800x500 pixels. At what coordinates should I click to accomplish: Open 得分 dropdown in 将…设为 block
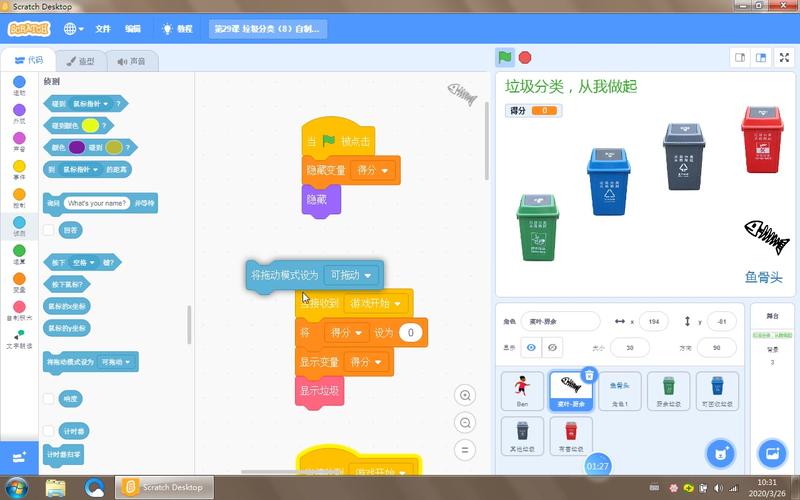(346, 333)
